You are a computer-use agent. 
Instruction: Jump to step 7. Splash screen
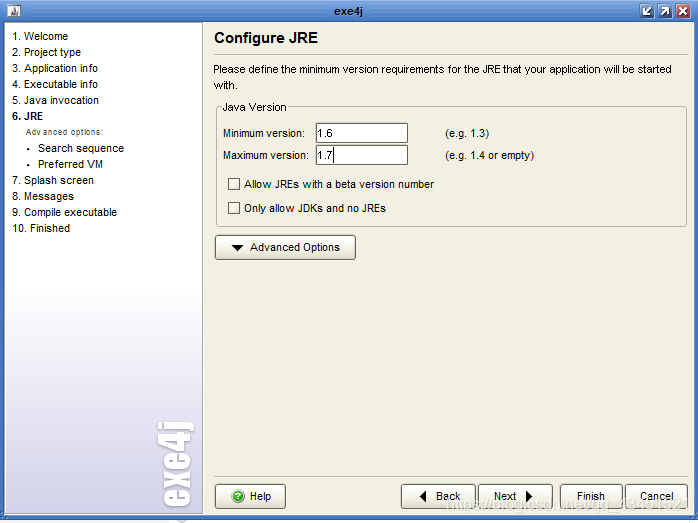click(x=53, y=180)
